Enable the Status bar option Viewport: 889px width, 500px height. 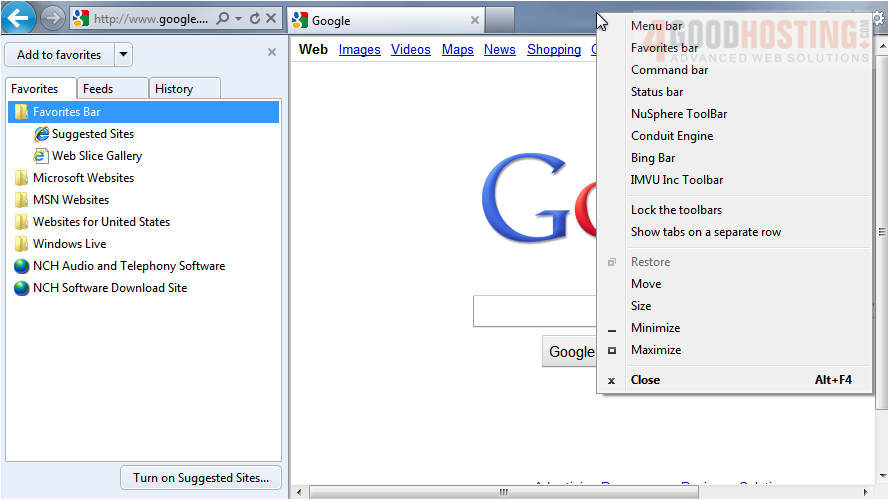[x=657, y=92]
